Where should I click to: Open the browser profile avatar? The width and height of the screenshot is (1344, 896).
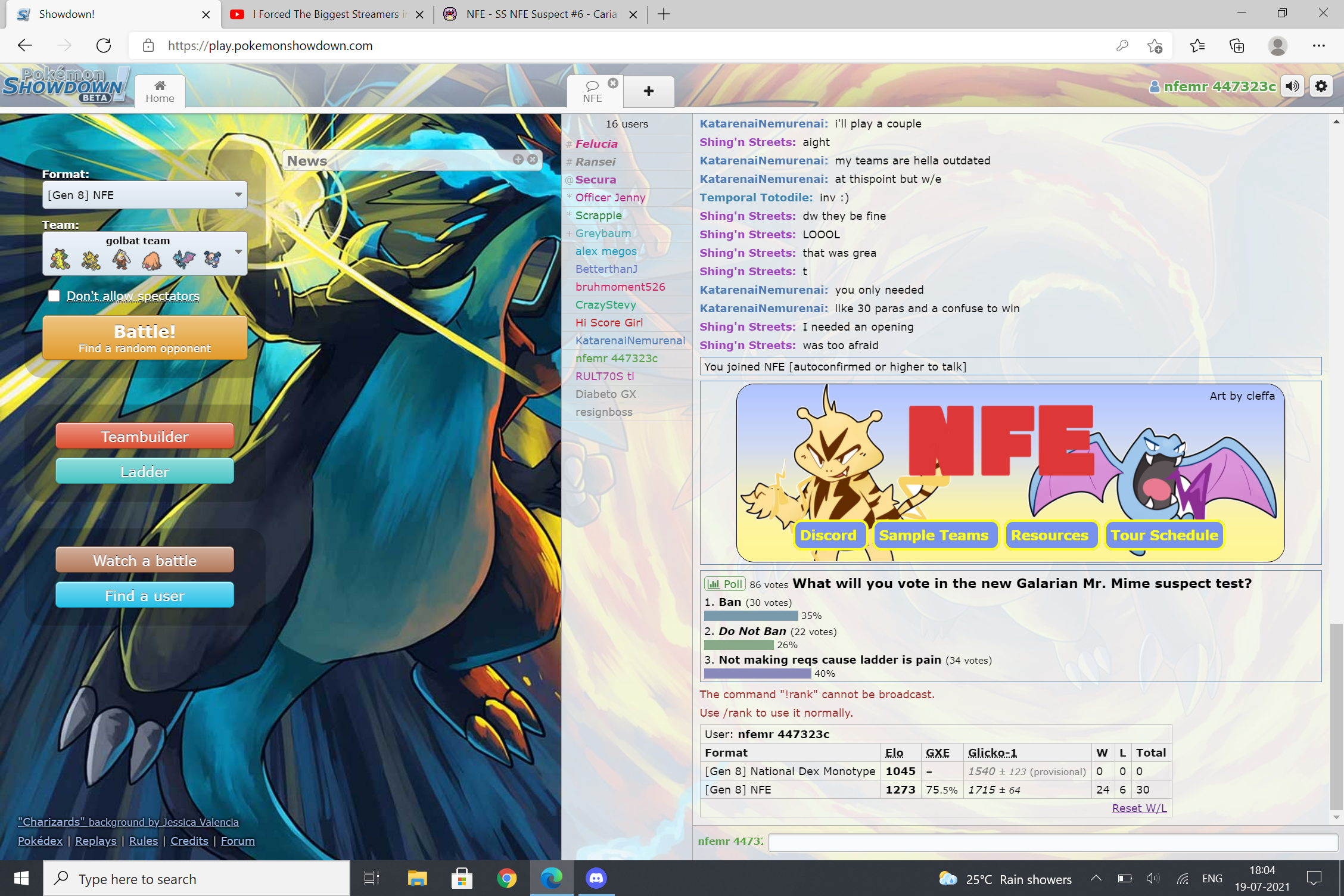click(1277, 46)
